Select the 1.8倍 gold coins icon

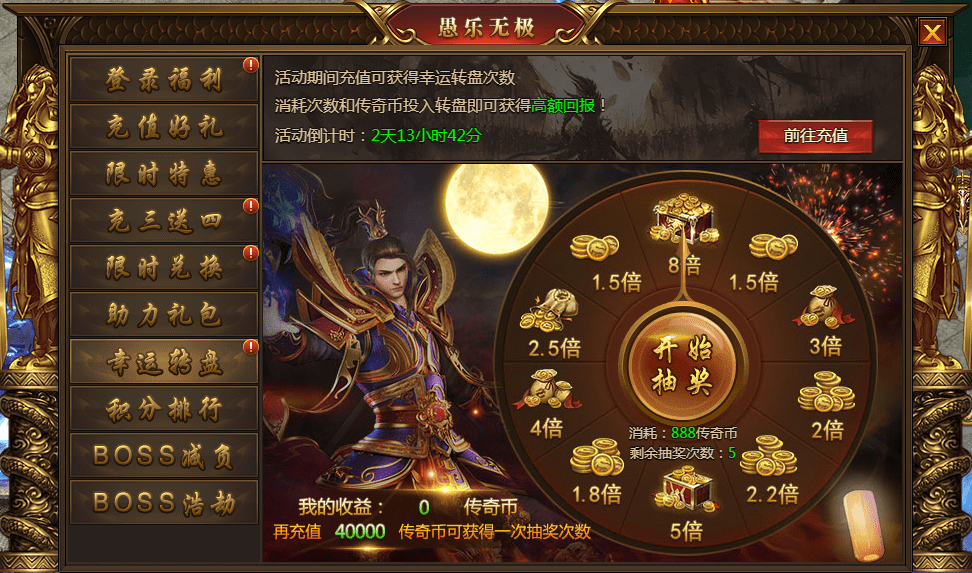point(597,457)
